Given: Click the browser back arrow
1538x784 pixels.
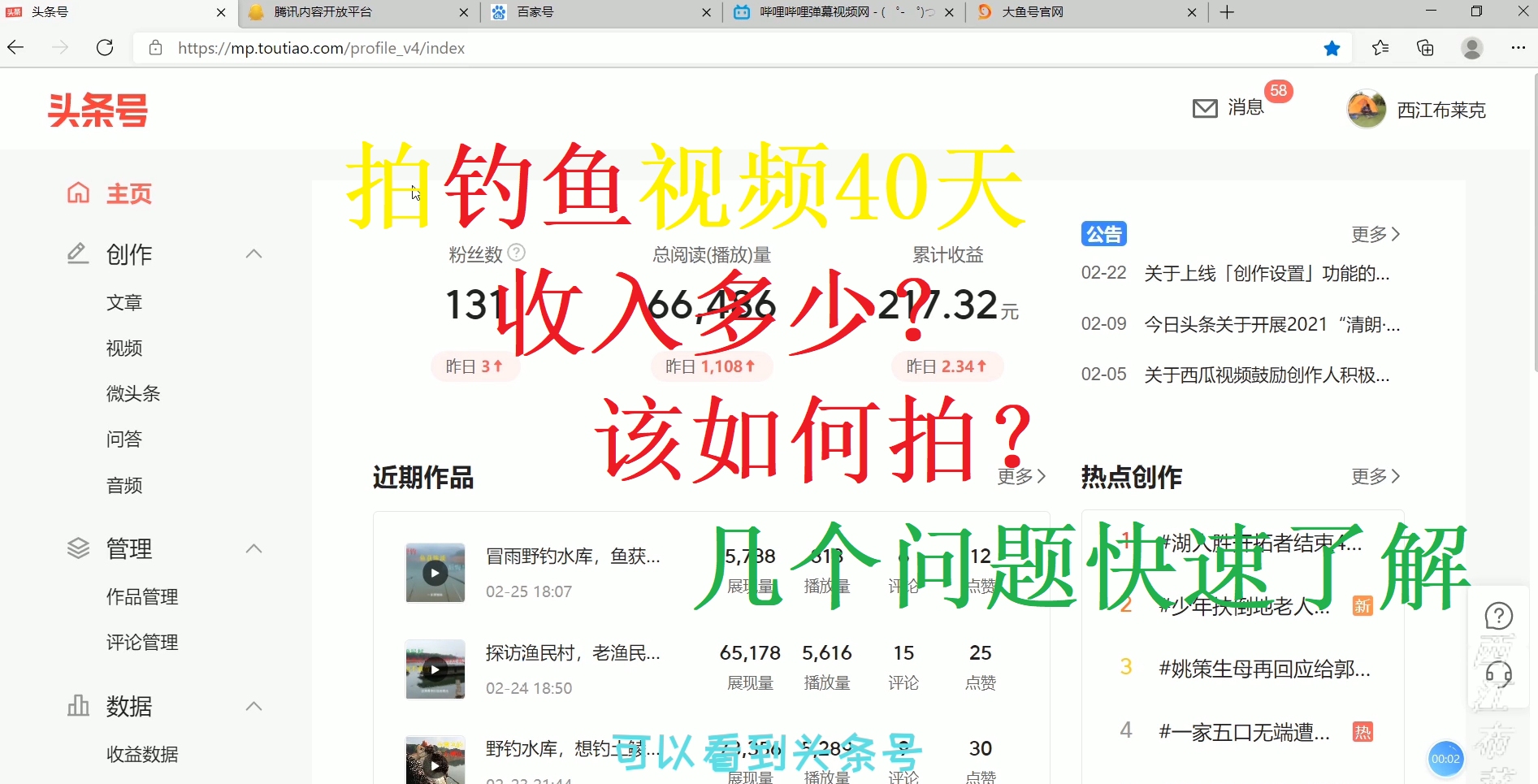Looking at the screenshot, I should click(15, 48).
